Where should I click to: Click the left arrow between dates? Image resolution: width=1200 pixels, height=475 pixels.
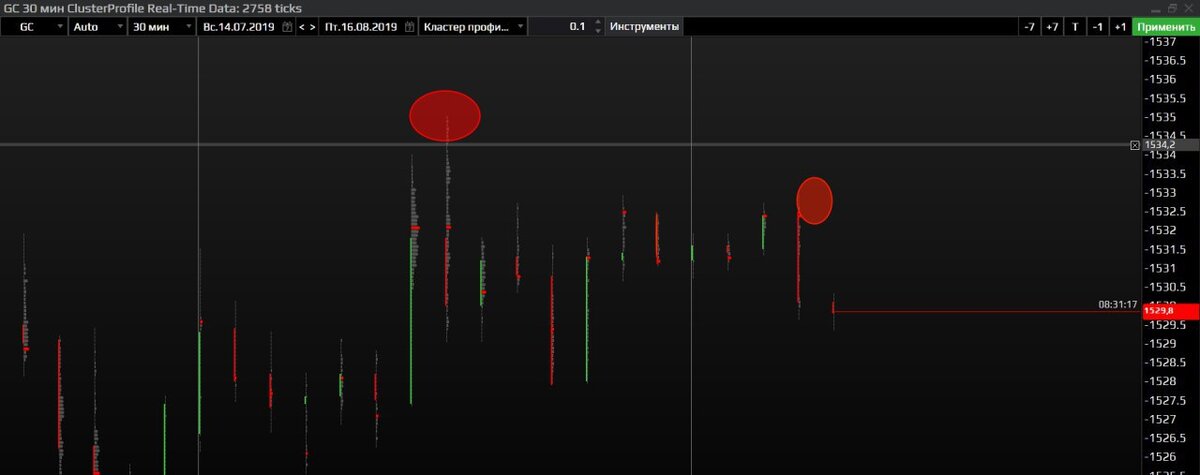pyautogui.click(x=302, y=27)
